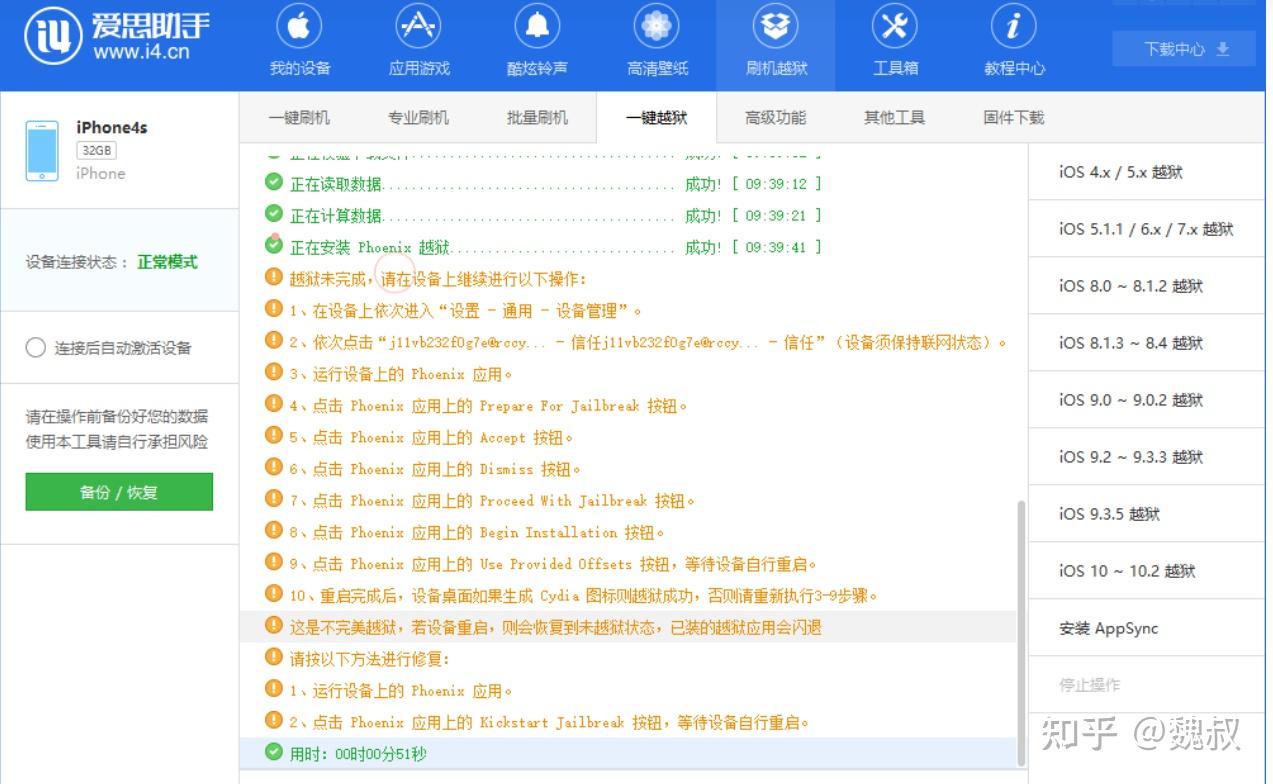Switch to 其他工具 tab
Viewport: 1273px width, 784px height.
[894, 118]
